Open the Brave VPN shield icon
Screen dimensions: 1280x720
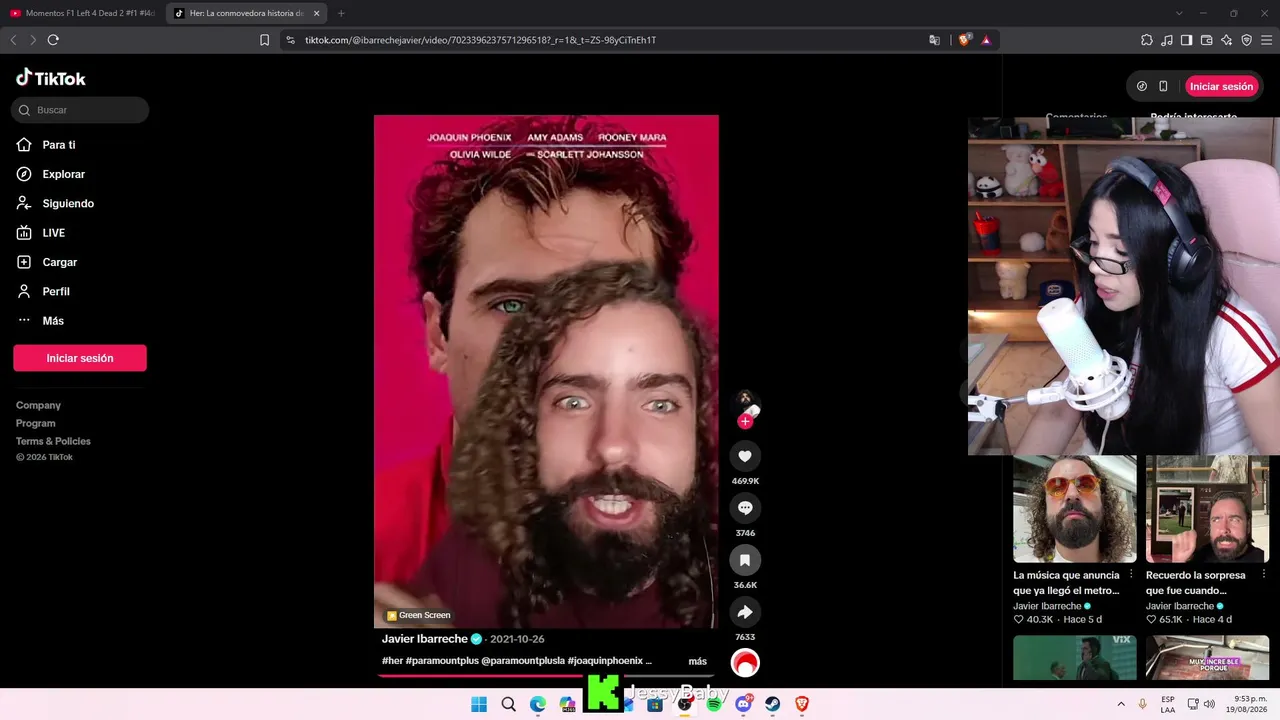pos(1247,40)
